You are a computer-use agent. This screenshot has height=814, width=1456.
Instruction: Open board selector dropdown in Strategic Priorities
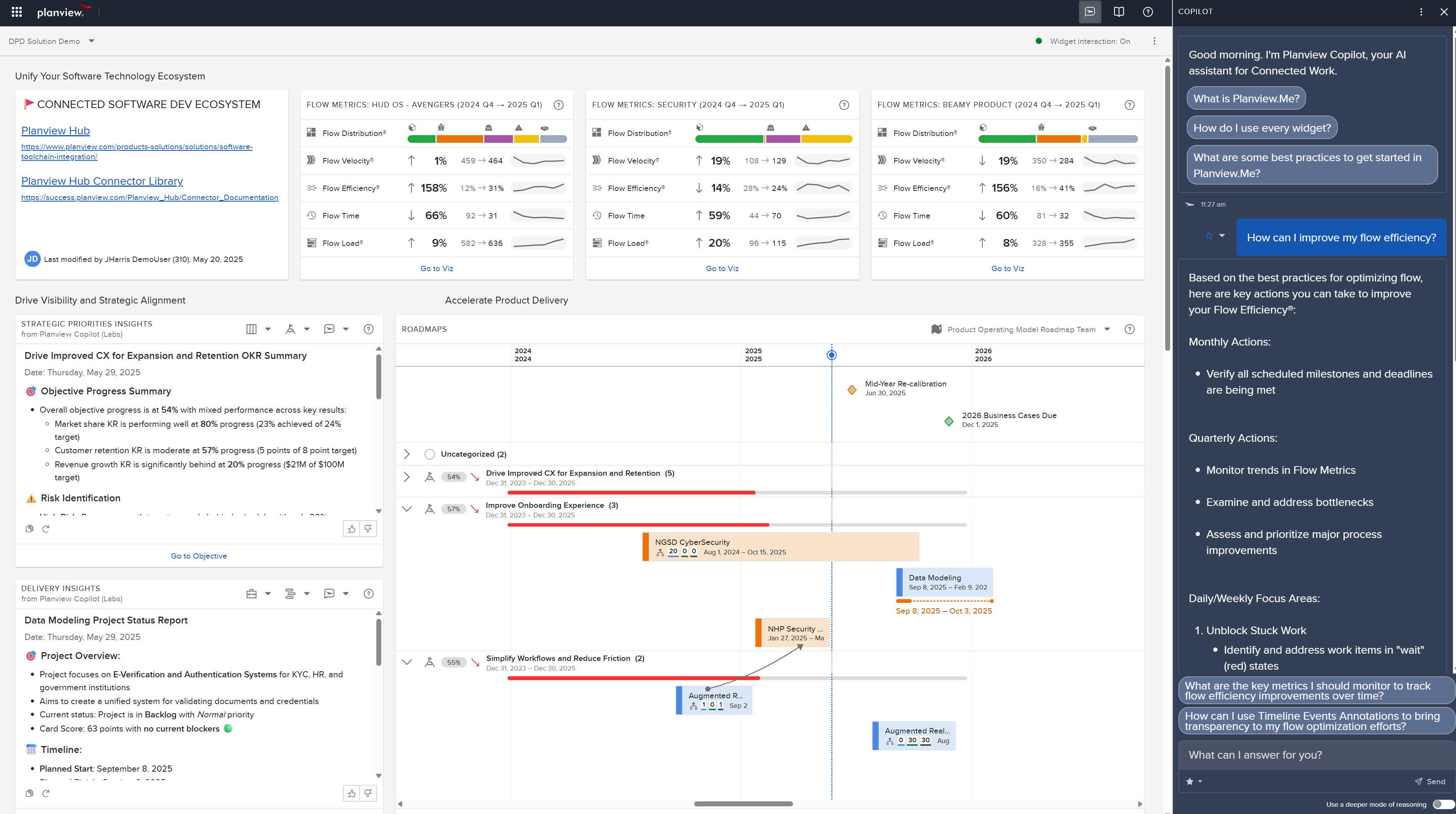click(259, 329)
